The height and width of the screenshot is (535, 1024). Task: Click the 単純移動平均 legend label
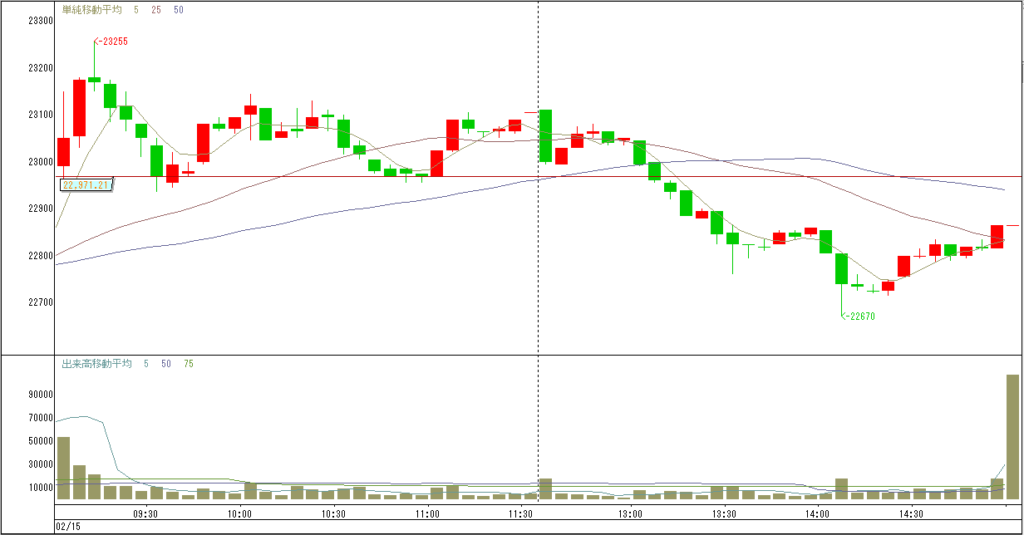(x=91, y=10)
